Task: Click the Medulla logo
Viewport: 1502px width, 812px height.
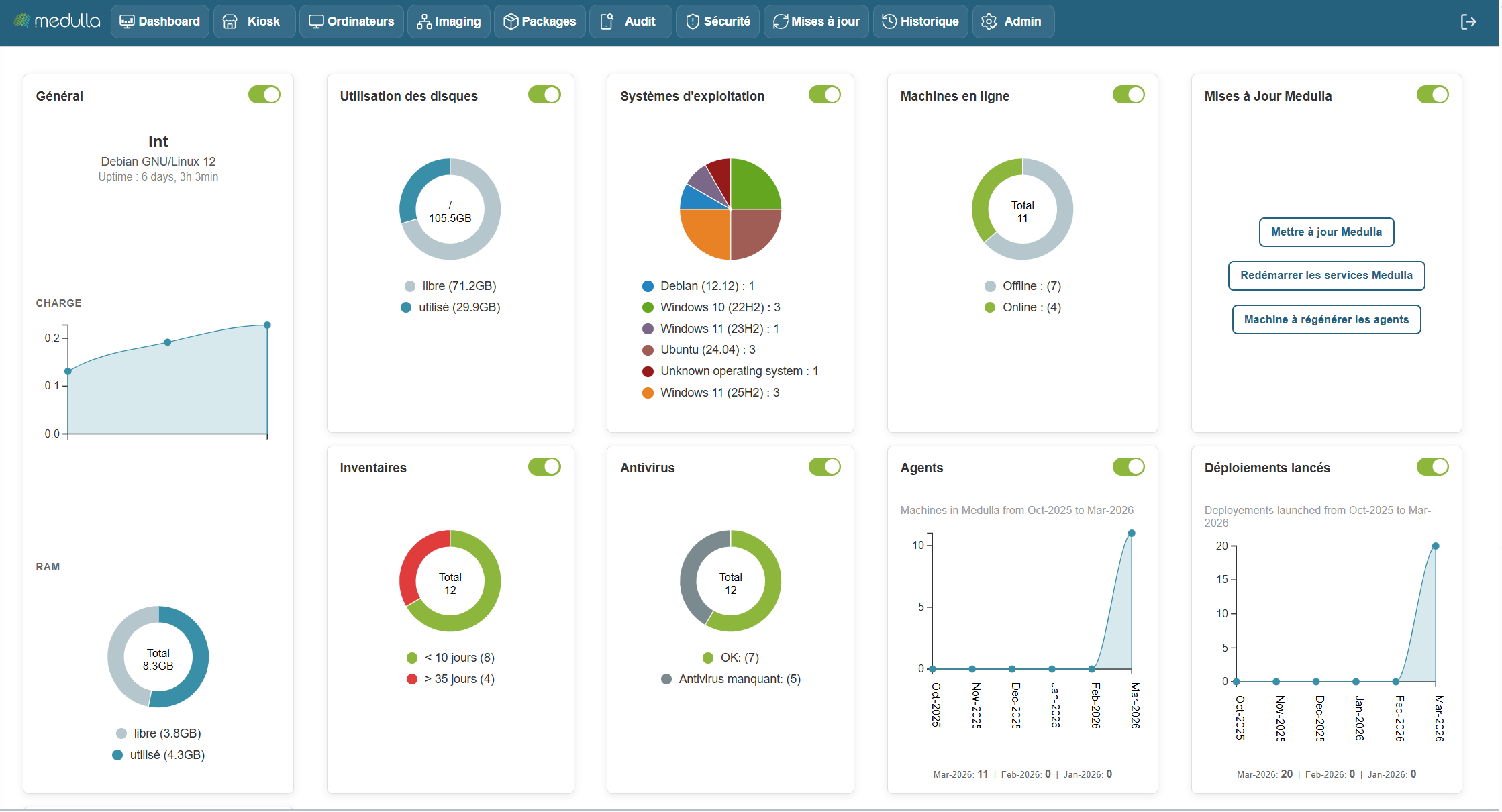Action: point(58,21)
